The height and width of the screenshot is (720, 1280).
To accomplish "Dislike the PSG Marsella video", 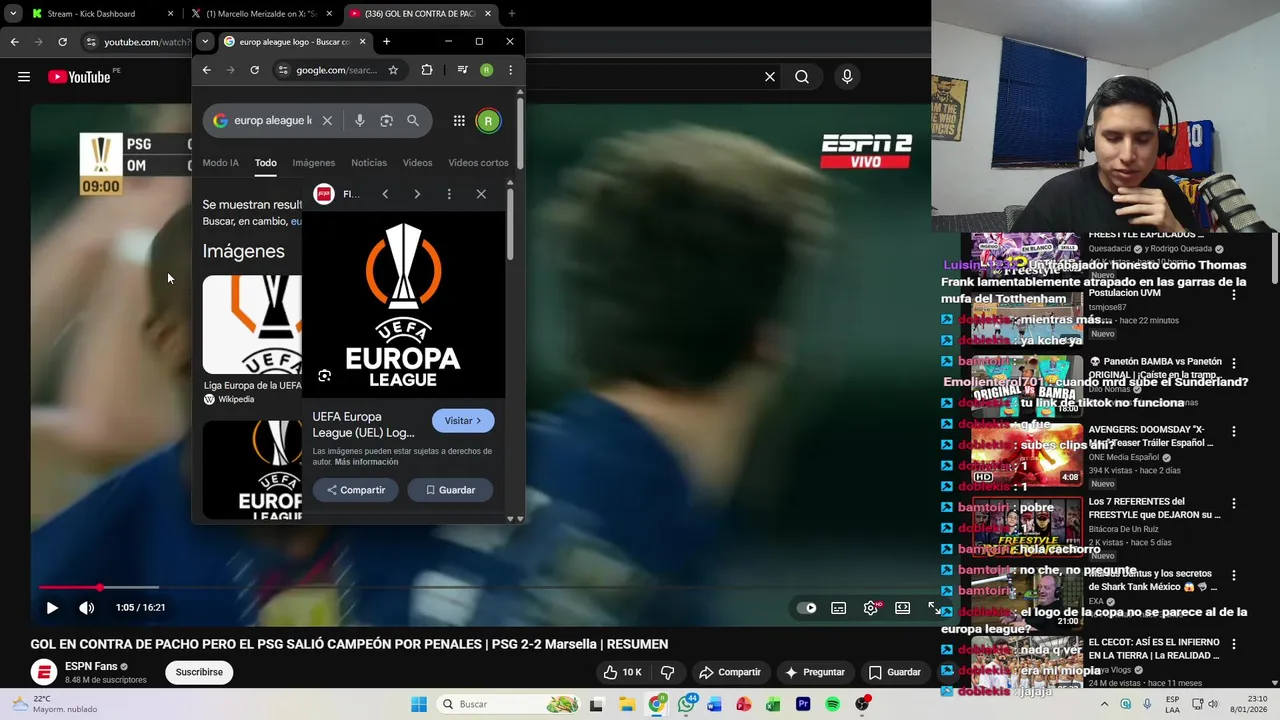I will pyautogui.click(x=667, y=672).
